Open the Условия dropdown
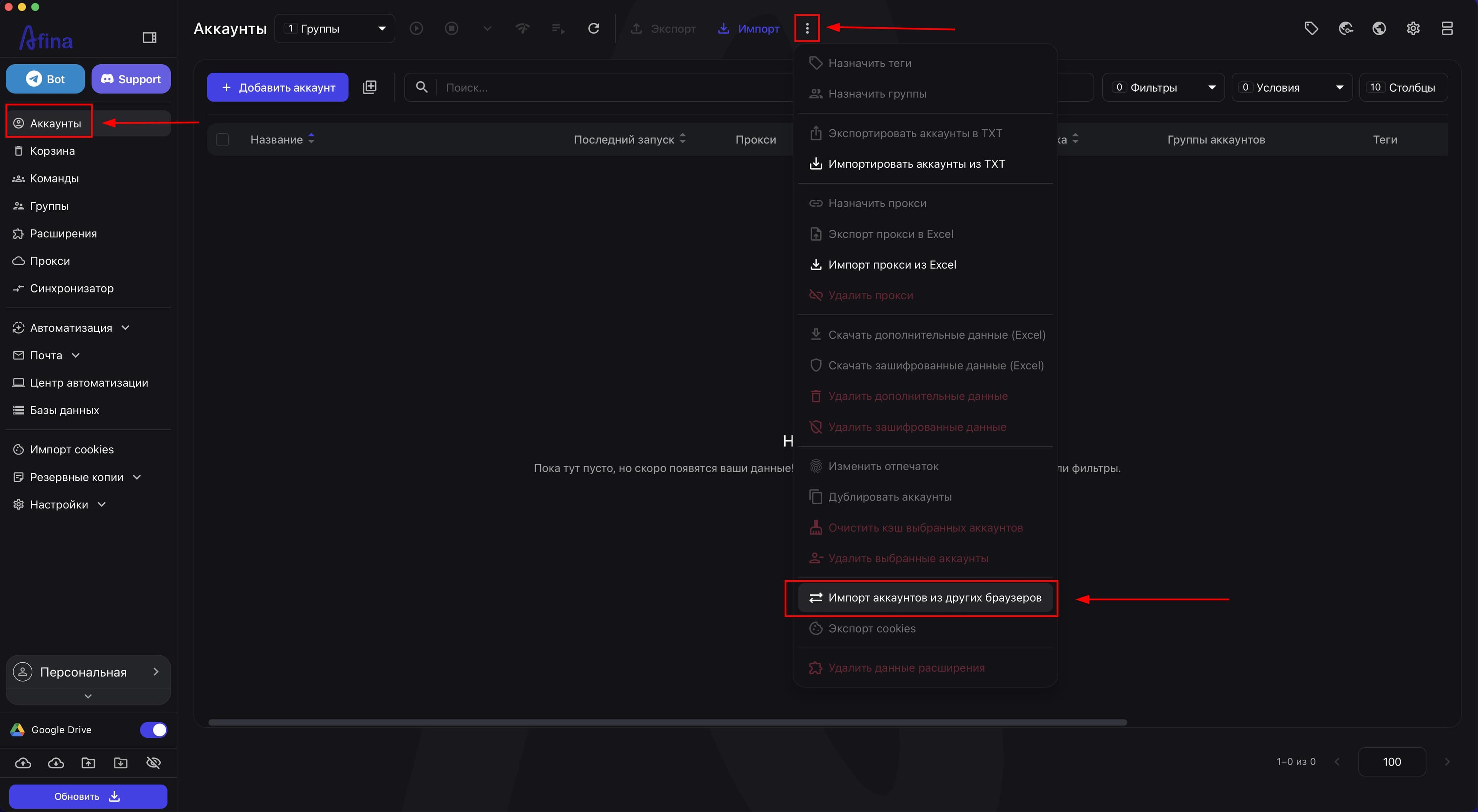Image resolution: width=1478 pixels, height=812 pixels. pyautogui.click(x=1292, y=87)
